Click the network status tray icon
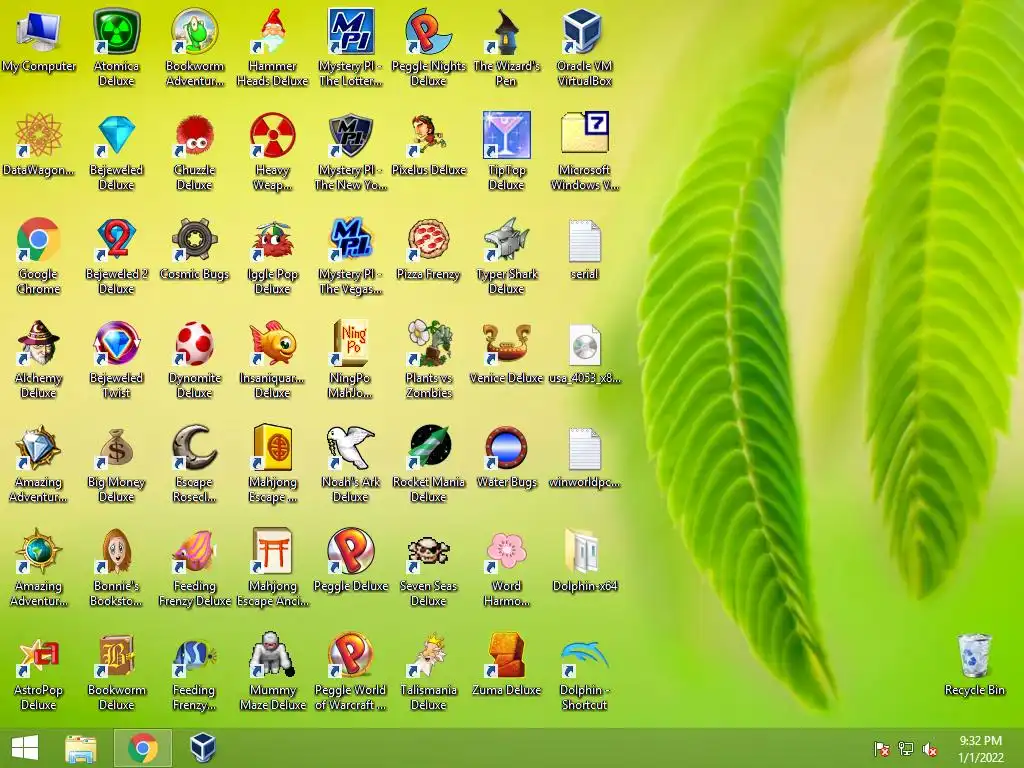The image size is (1024, 768). tap(906, 749)
